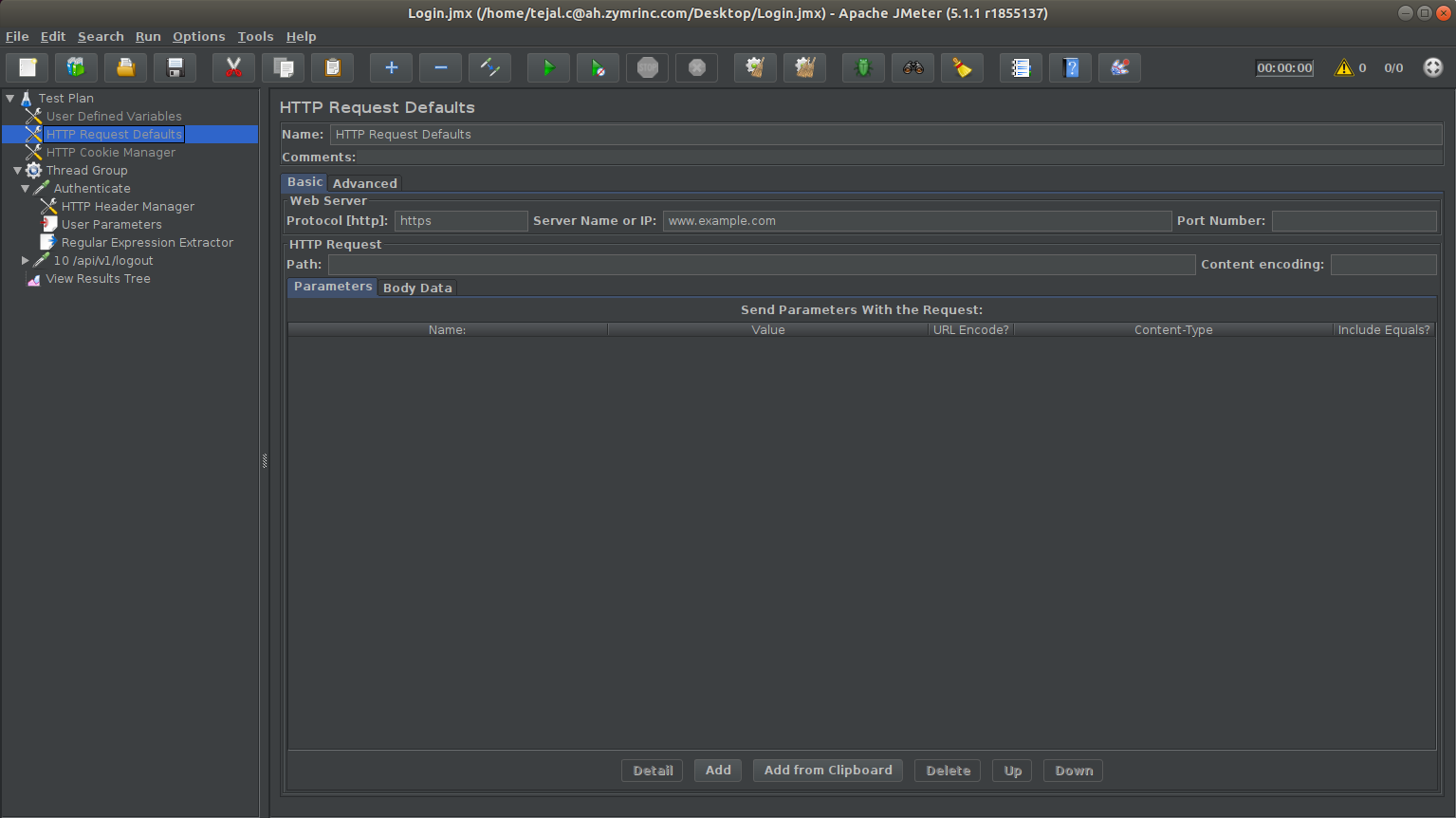Open the Templates icon in toolbar
Viewport: 1456px width, 818px height.
pos(77,67)
